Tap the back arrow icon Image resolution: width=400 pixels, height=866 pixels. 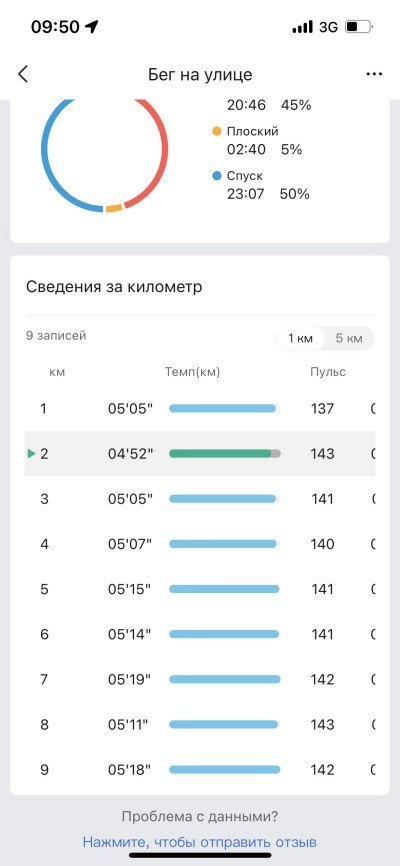tap(23, 74)
